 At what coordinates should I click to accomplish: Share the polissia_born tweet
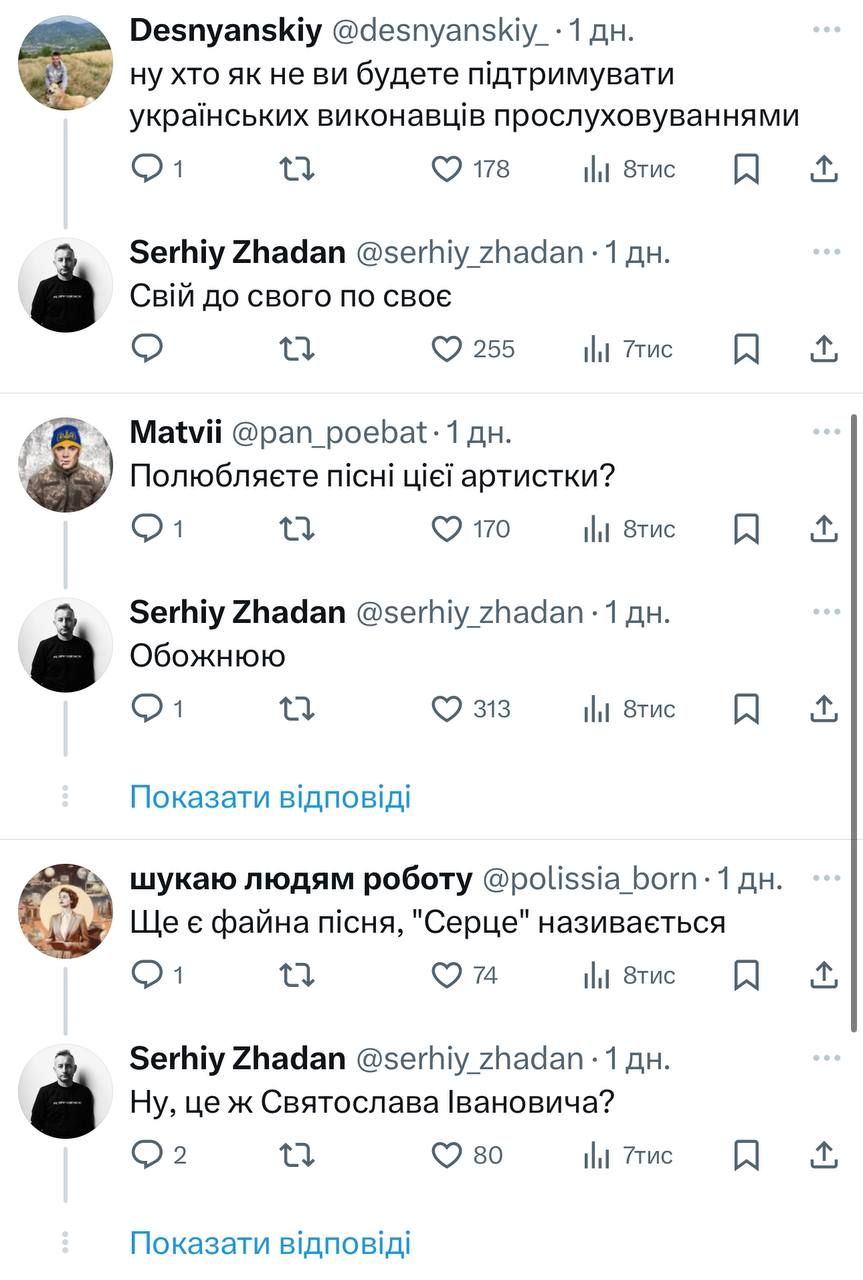tap(822, 975)
